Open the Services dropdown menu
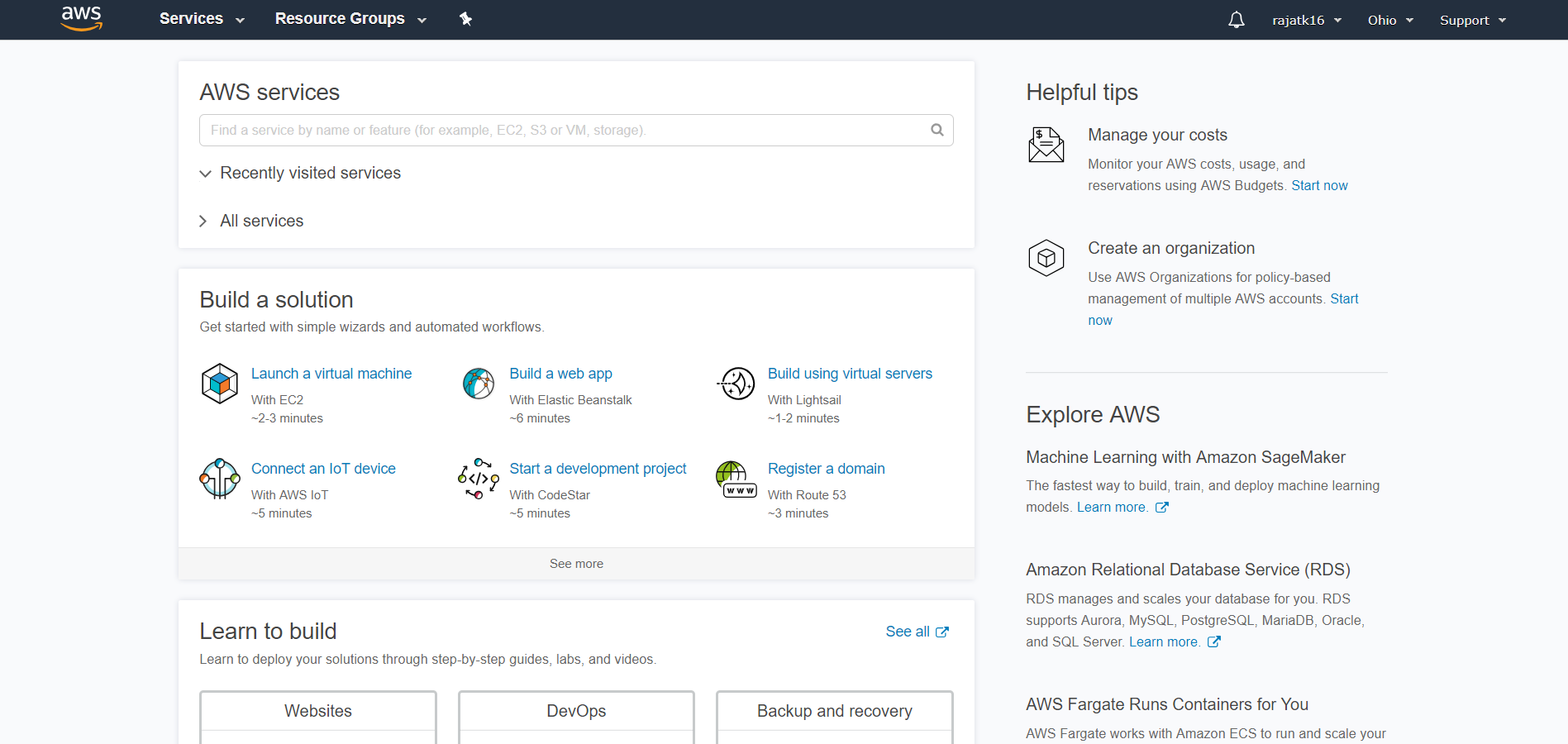This screenshot has width=1568, height=744. tap(202, 19)
